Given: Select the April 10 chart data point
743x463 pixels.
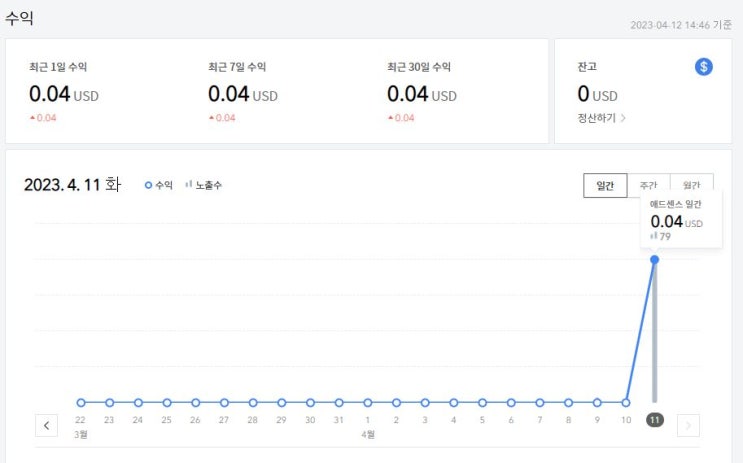Looking at the screenshot, I should pos(626,403).
